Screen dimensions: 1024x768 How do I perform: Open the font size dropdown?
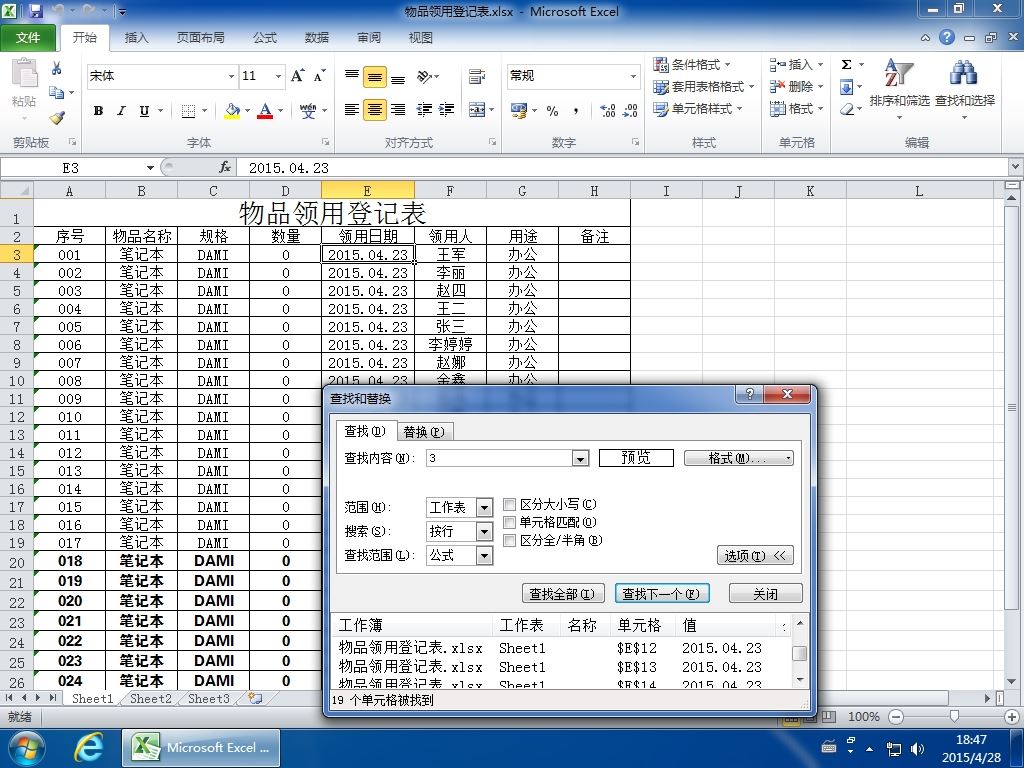point(278,76)
